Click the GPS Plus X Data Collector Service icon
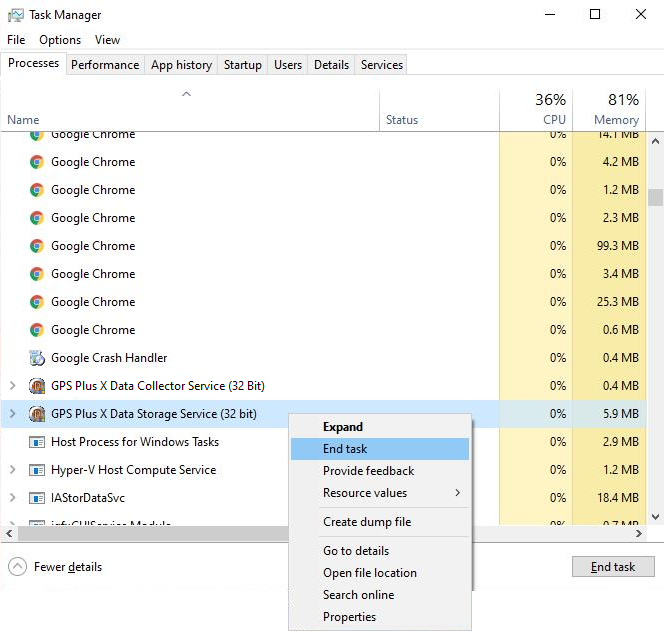Viewport: 664px width, 637px height. pos(37,386)
